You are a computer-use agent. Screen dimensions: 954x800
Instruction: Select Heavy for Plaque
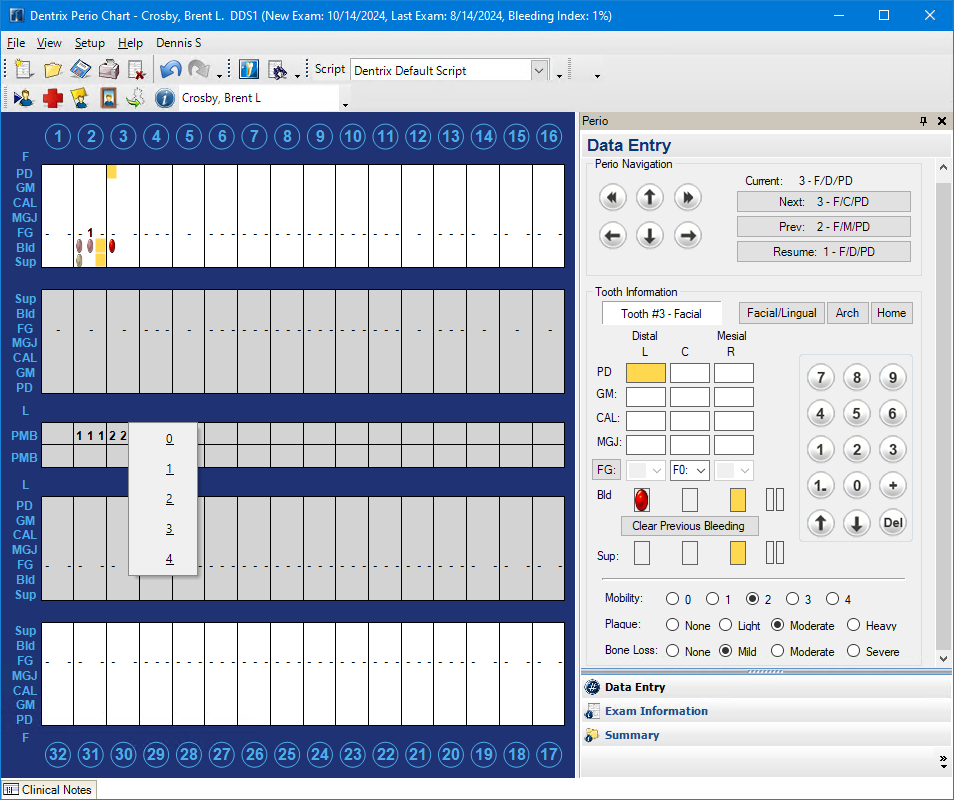[x=854, y=625]
